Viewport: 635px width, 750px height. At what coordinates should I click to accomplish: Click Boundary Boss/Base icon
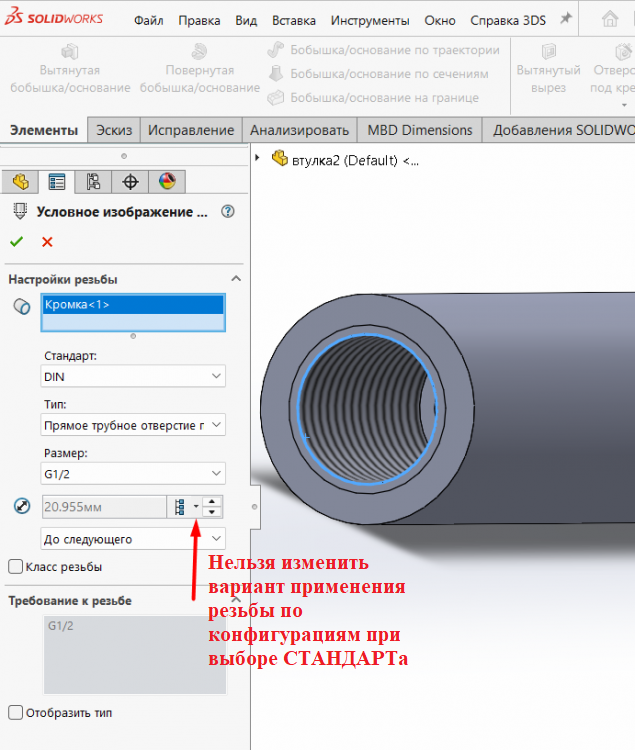275,97
